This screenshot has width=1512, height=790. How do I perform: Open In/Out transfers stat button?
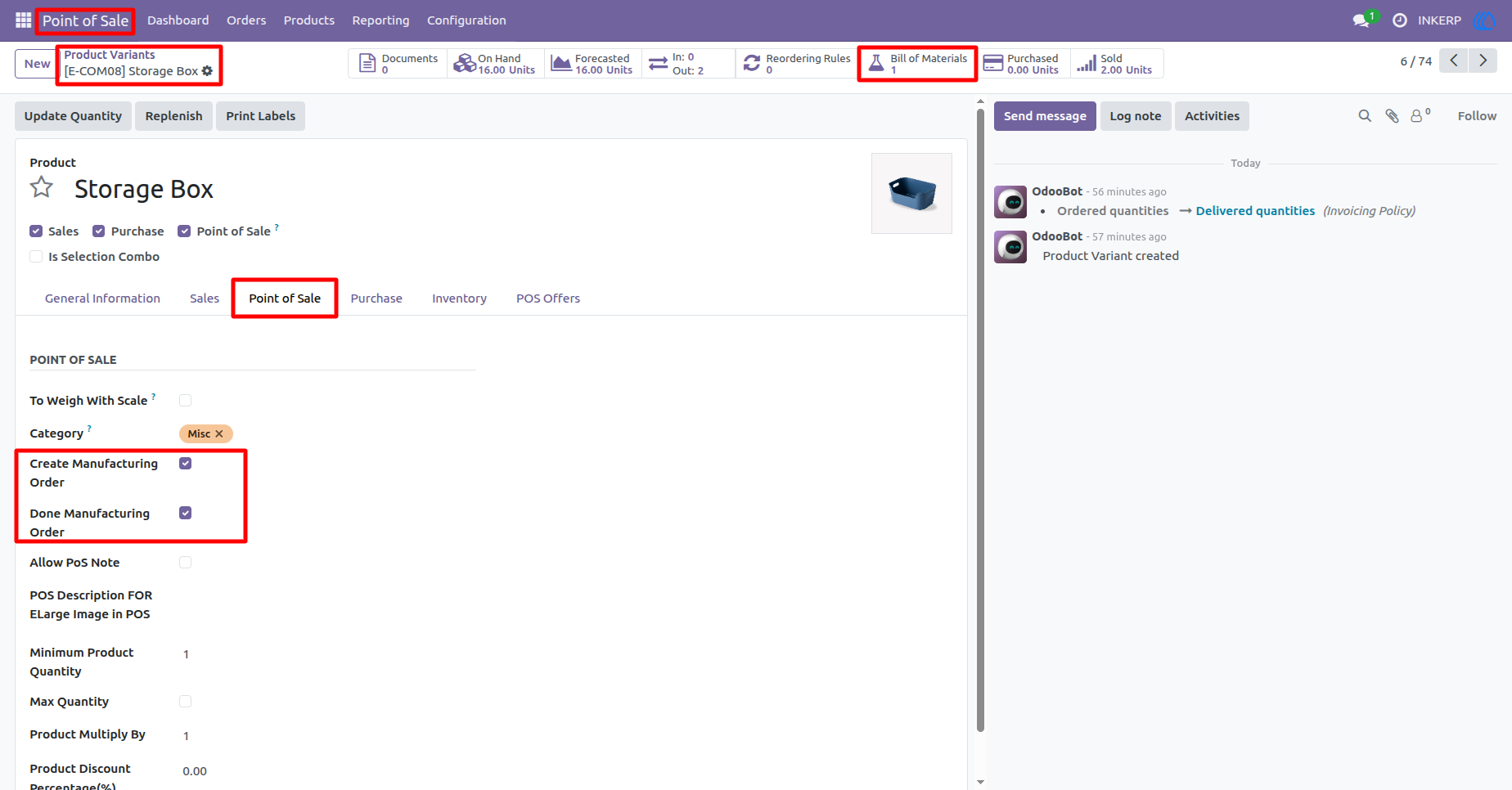pos(688,64)
